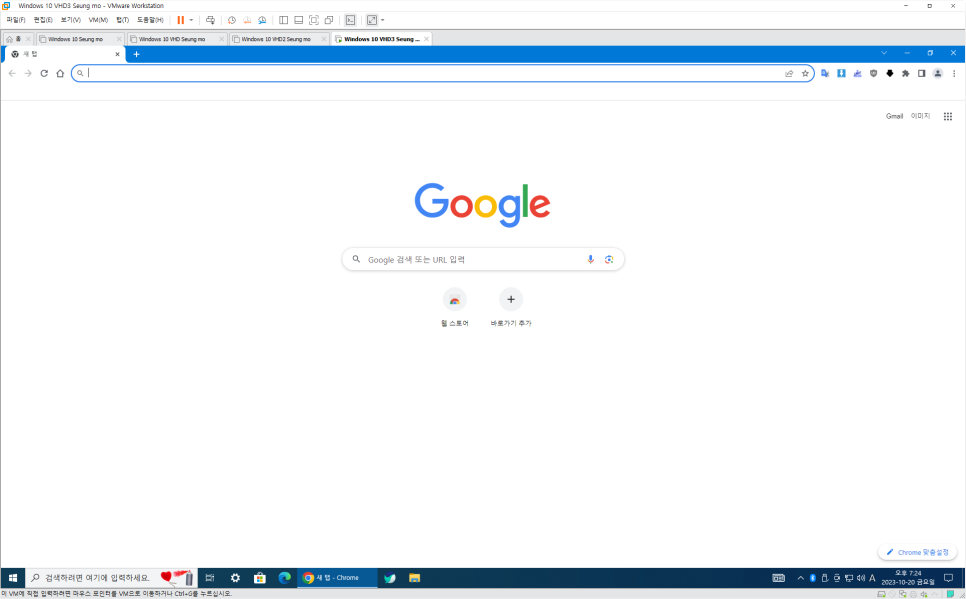Search by image with Google Lens
The height and width of the screenshot is (599, 966).
(x=609, y=259)
